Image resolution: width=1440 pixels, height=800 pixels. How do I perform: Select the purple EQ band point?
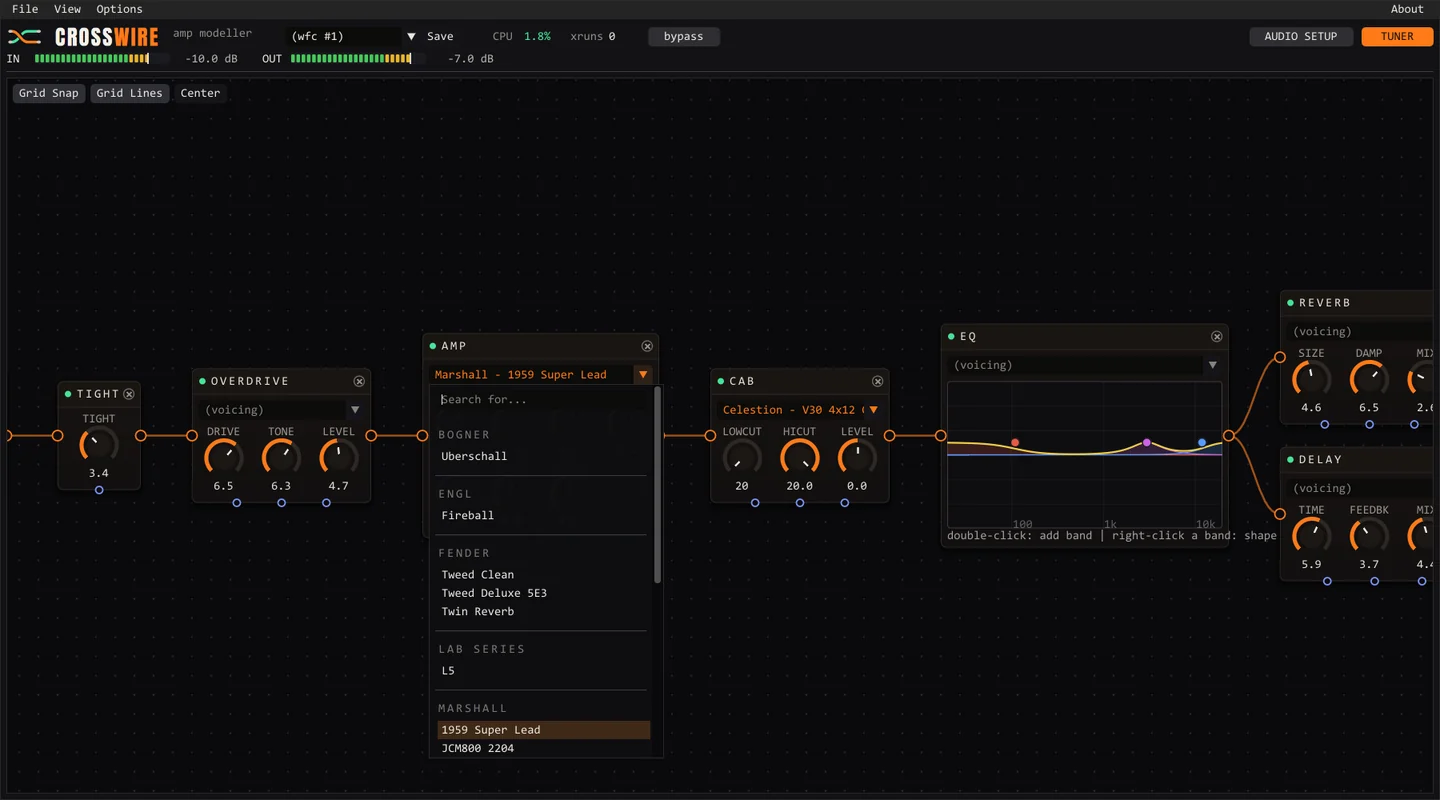1147,442
